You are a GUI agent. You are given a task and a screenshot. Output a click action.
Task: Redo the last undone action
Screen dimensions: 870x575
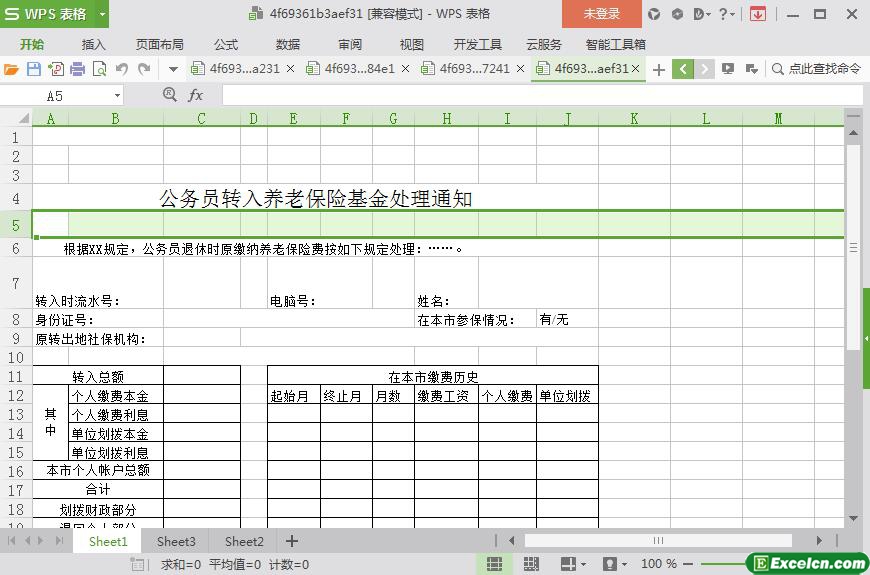point(144,69)
